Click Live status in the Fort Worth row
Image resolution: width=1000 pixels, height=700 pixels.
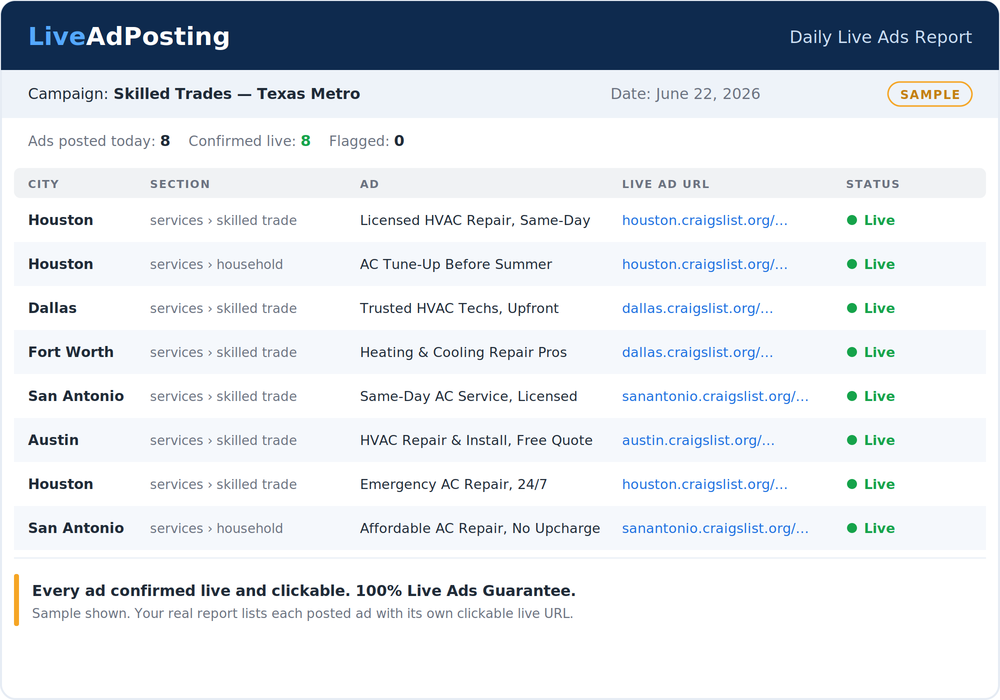point(871,352)
